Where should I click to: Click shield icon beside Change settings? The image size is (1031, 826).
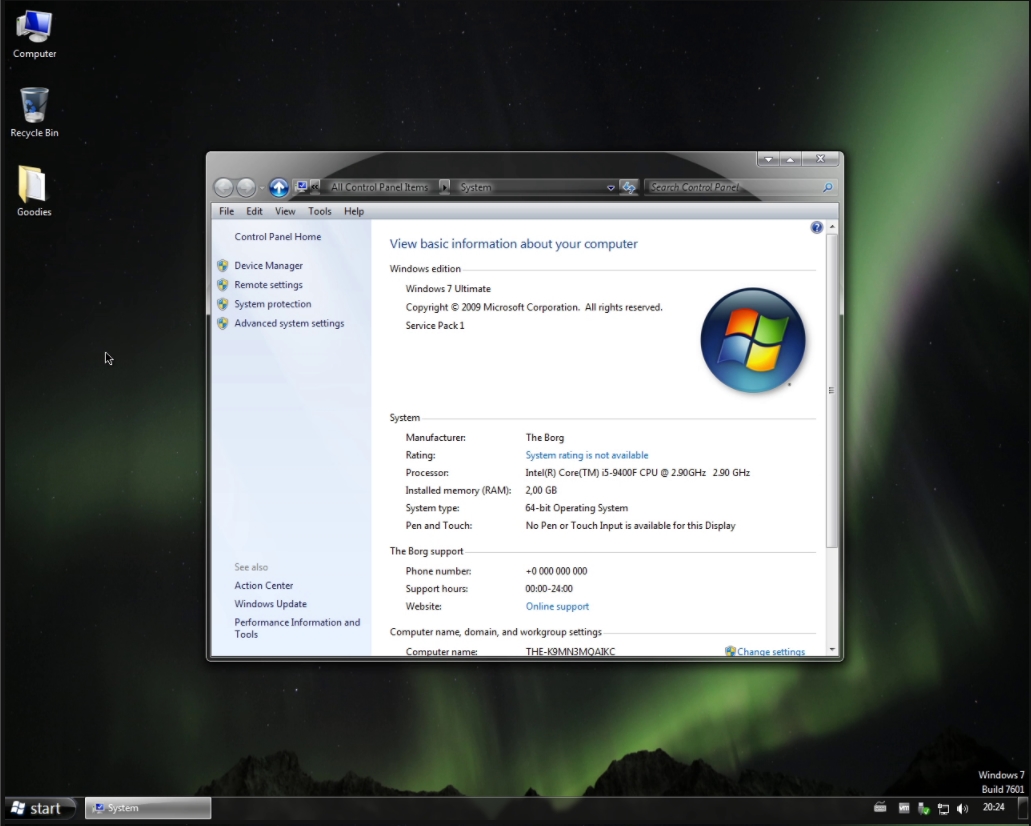pyautogui.click(x=730, y=651)
